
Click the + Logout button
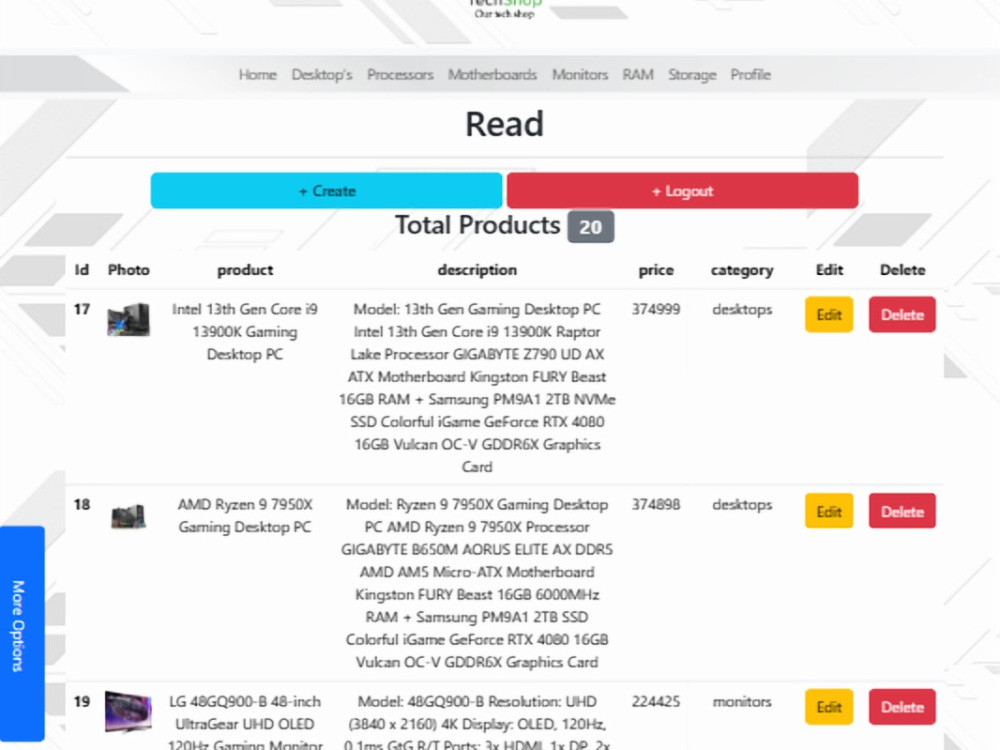pos(682,191)
